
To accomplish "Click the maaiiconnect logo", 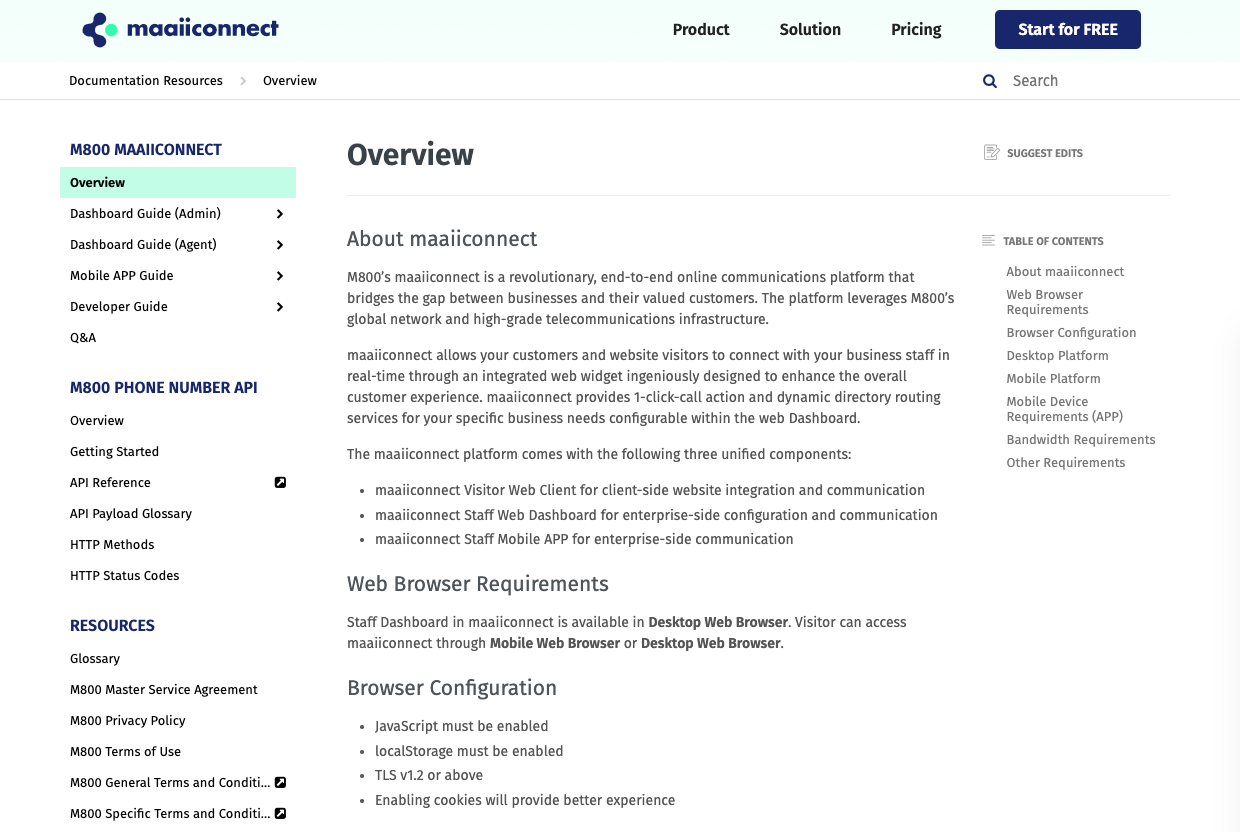I will (180, 30).
